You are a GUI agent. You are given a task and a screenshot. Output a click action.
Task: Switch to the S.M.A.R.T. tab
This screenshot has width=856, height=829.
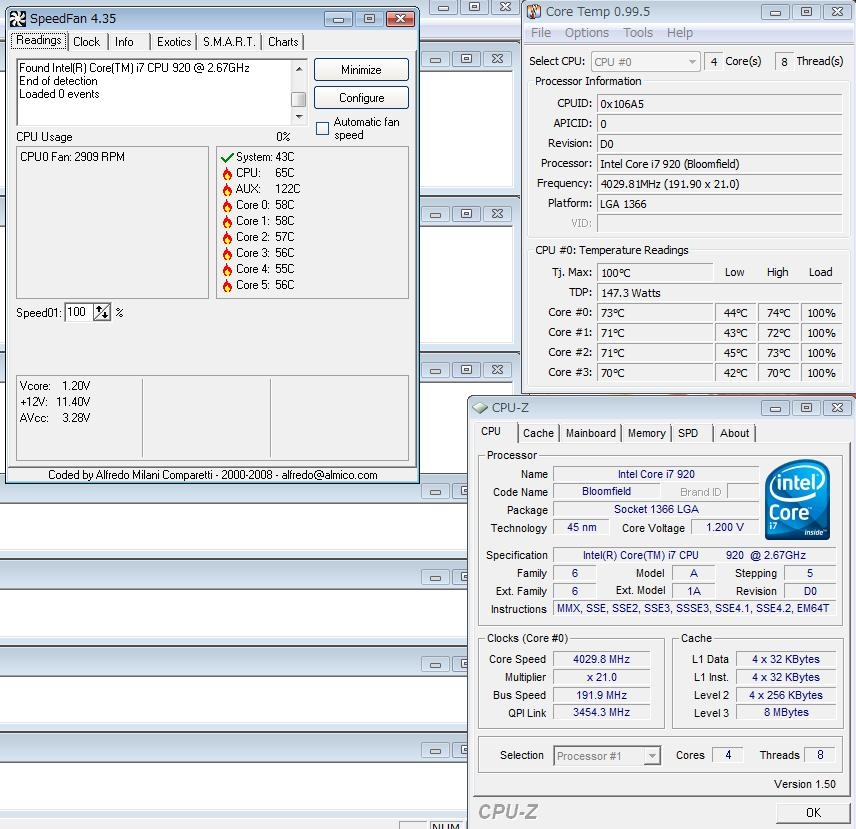tap(230, 42)
